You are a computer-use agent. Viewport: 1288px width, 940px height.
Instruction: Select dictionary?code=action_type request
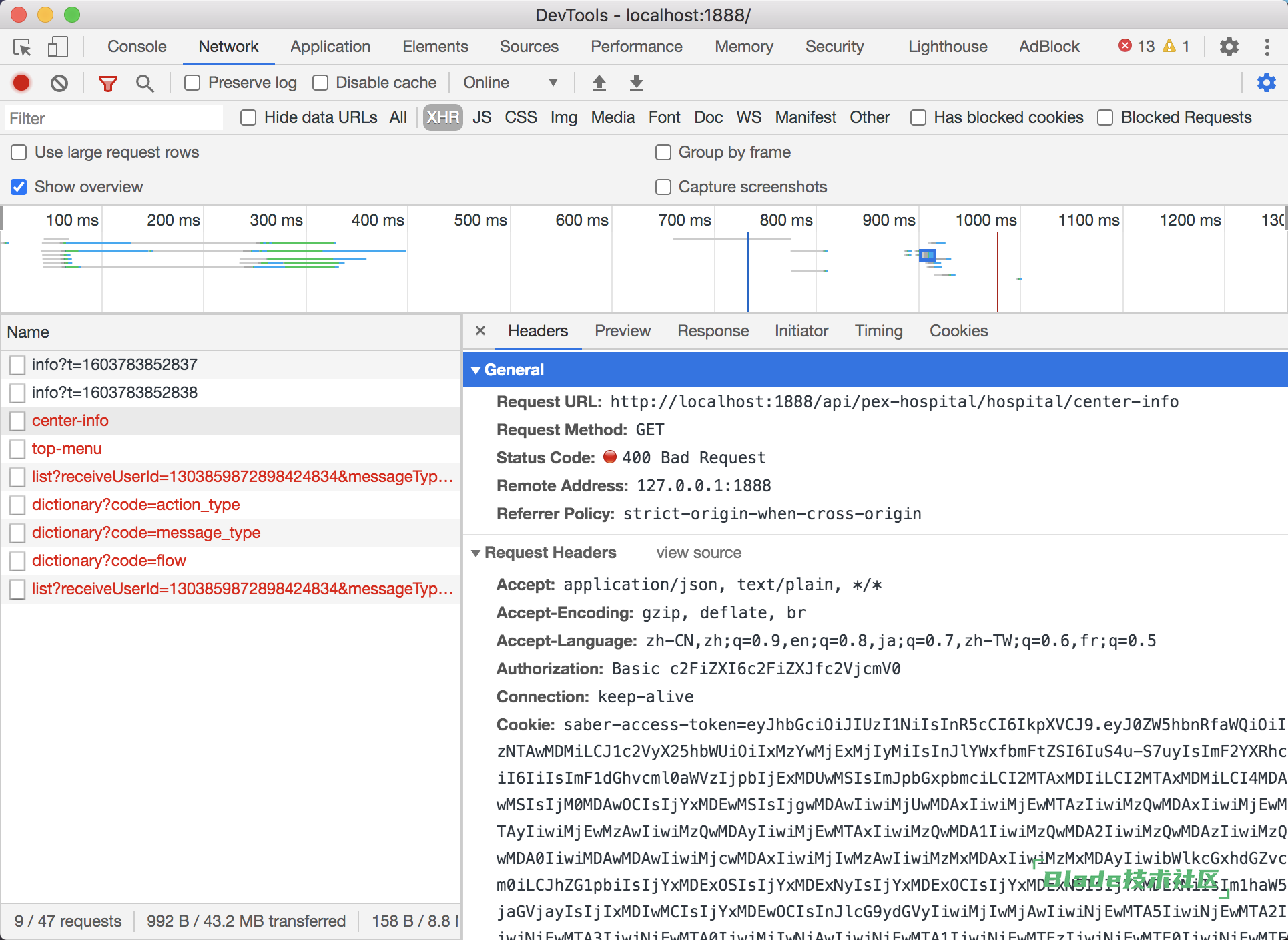point(231,505)
